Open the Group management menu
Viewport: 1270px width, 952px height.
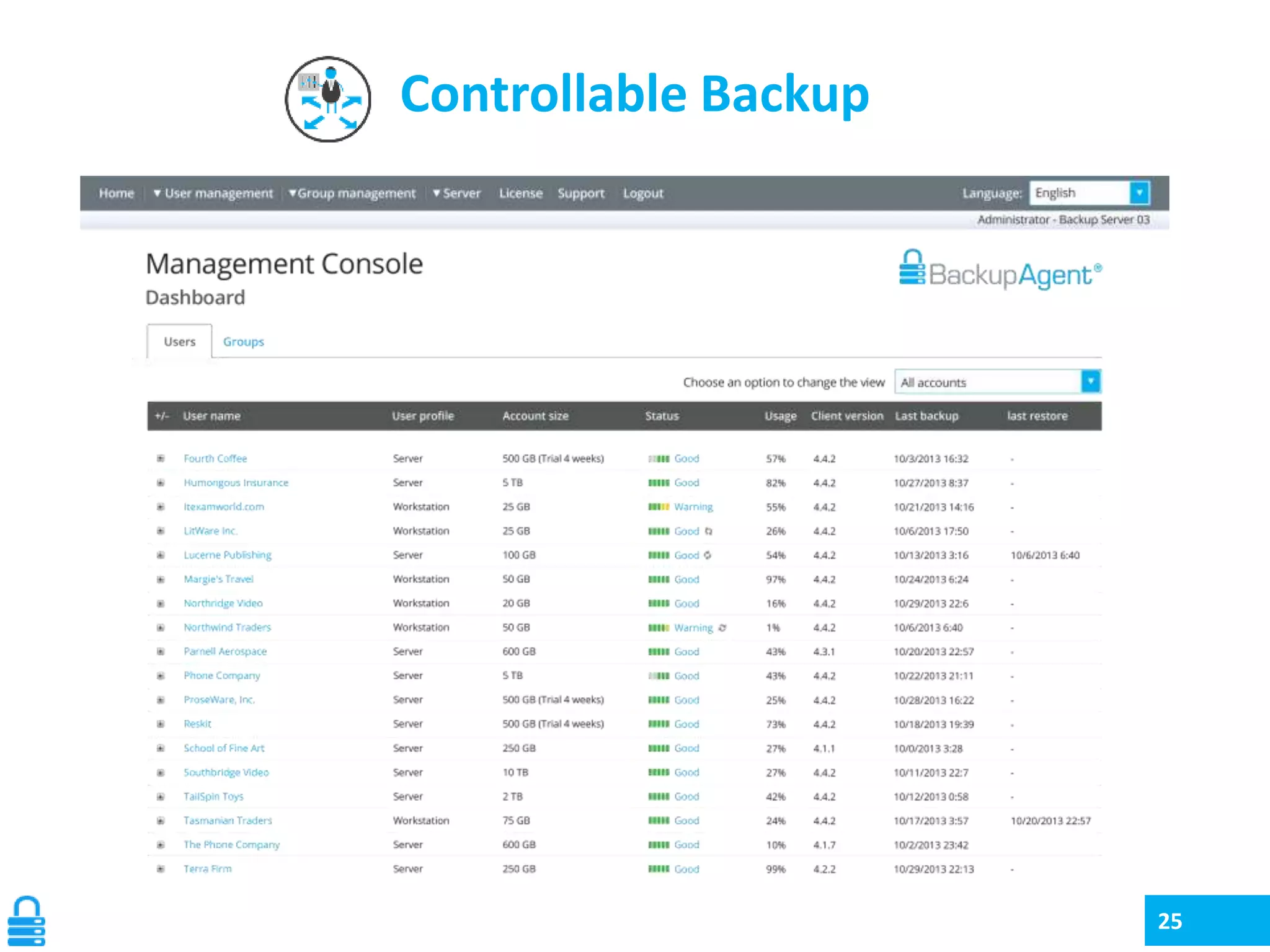(x=352, y=193)
